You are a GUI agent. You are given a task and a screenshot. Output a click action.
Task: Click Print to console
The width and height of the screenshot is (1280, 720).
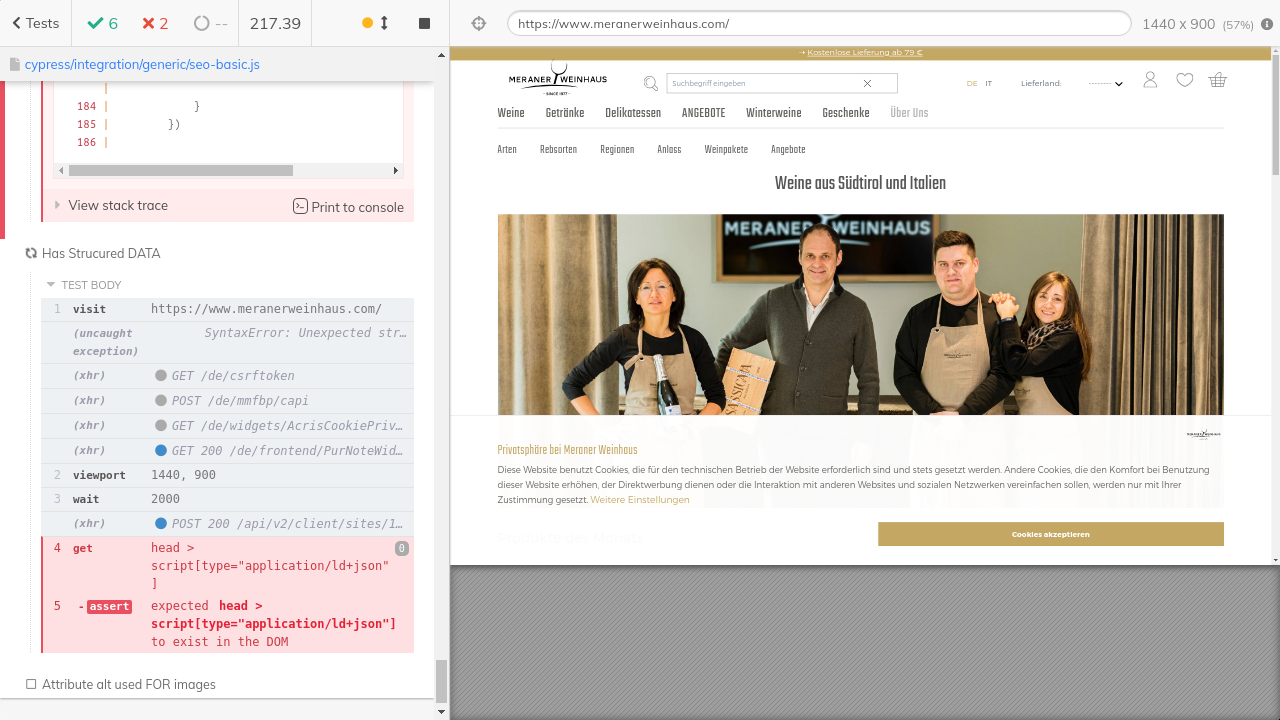(x=348, y=207)
